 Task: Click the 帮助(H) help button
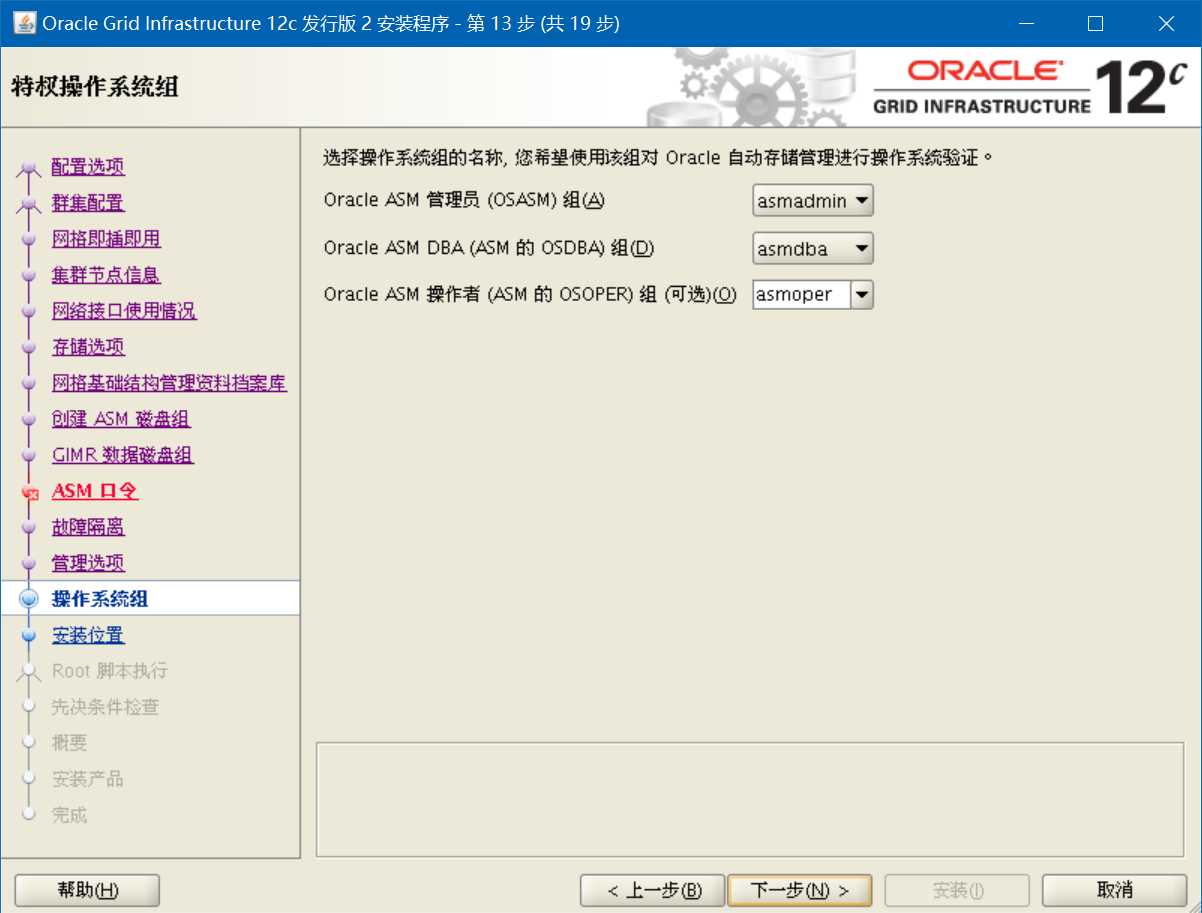pos(88,890)
